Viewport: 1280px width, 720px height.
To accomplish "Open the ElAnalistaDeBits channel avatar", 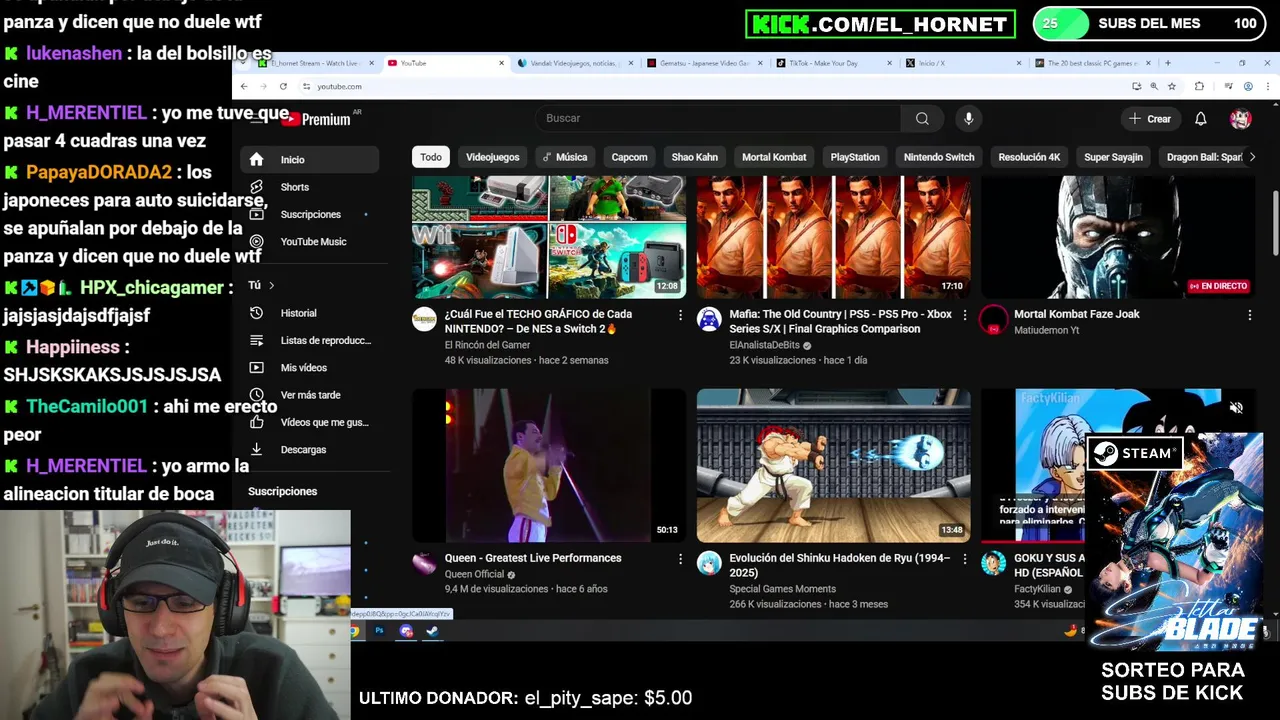I will [709, 319].
